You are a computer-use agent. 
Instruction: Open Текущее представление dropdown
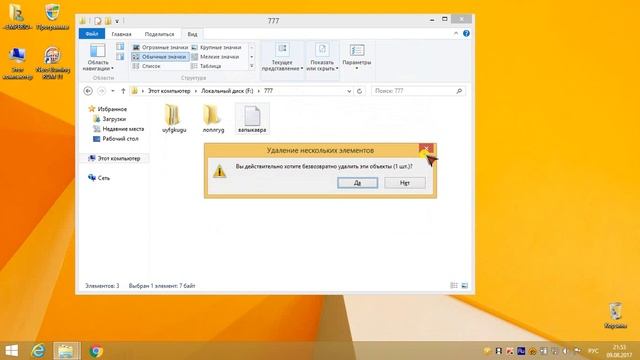click(282, 57)
